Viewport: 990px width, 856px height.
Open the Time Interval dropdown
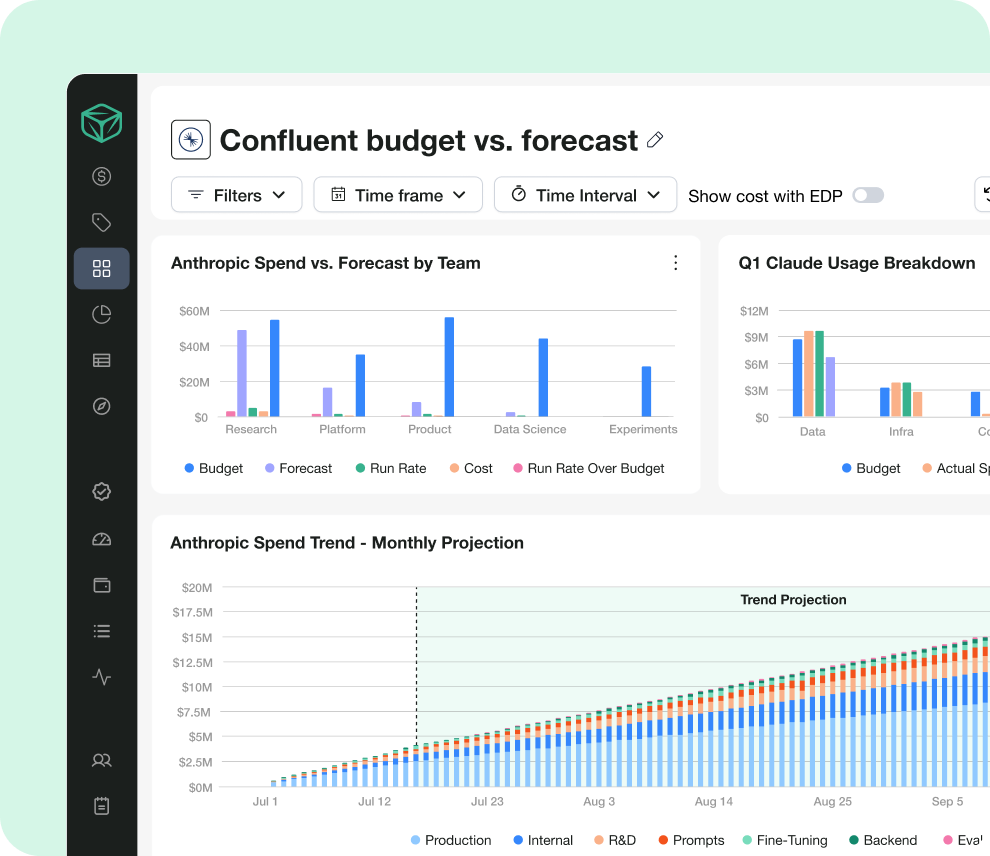click(585, 195)
